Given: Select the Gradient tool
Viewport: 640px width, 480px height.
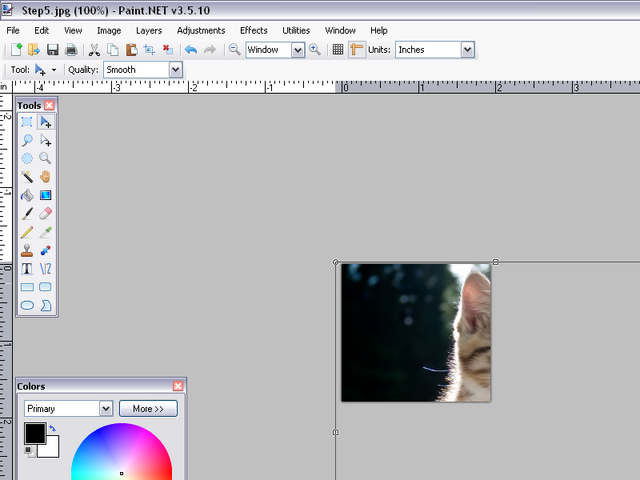Looking at the screenshot, I should pos(45,195).
